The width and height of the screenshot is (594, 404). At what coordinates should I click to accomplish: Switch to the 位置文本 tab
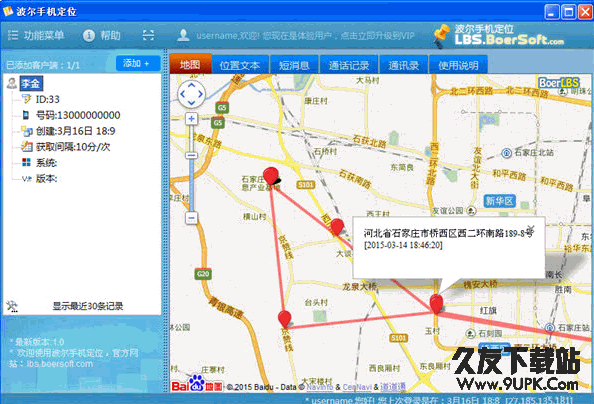coord(240,65)
